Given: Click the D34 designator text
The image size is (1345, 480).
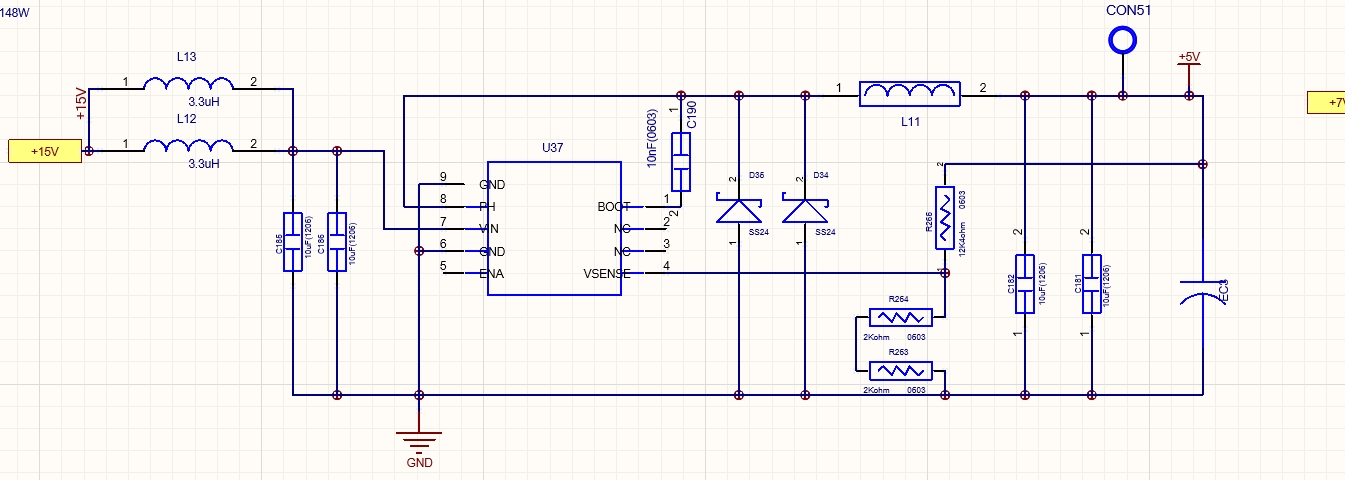Looking at the screenshot, I should point(820,176).
